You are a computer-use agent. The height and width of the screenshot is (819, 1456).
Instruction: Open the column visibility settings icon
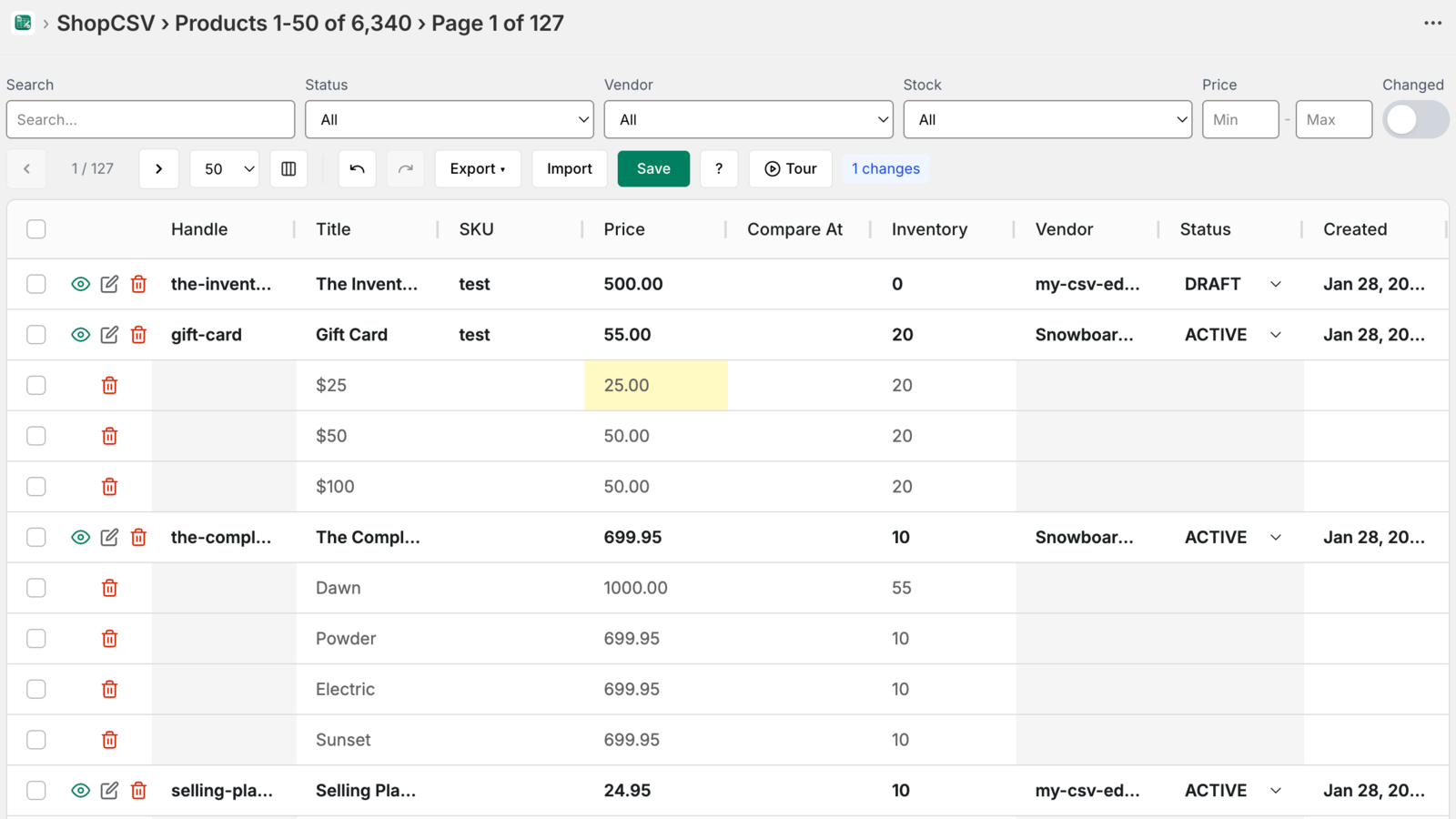(x=288, y=169)
